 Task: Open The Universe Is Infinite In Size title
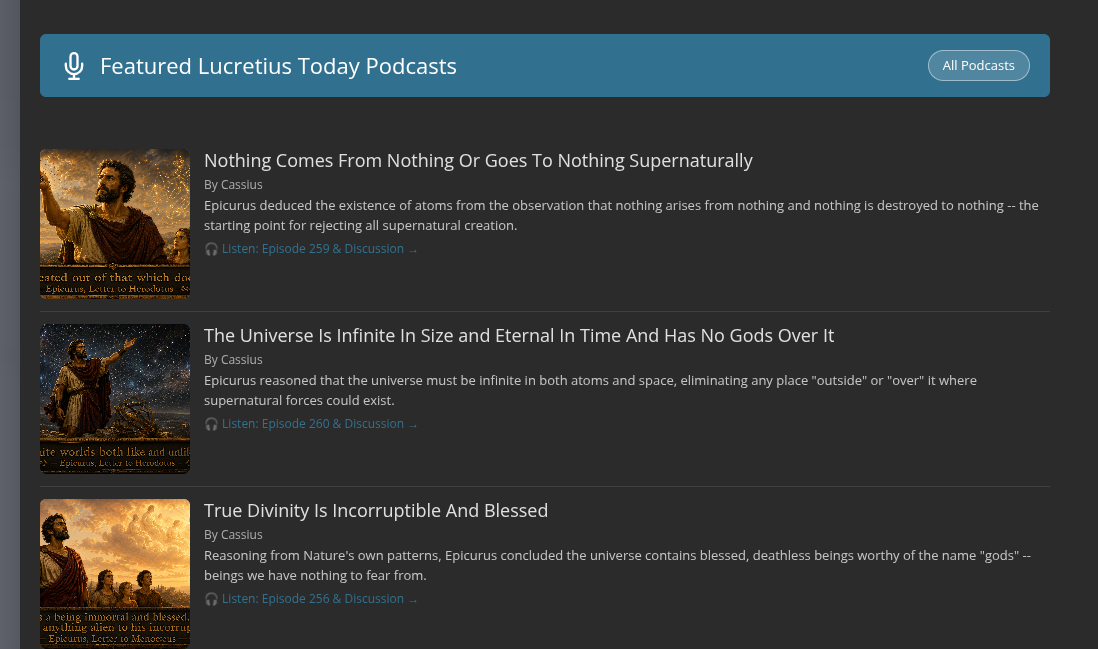(519, 335)
